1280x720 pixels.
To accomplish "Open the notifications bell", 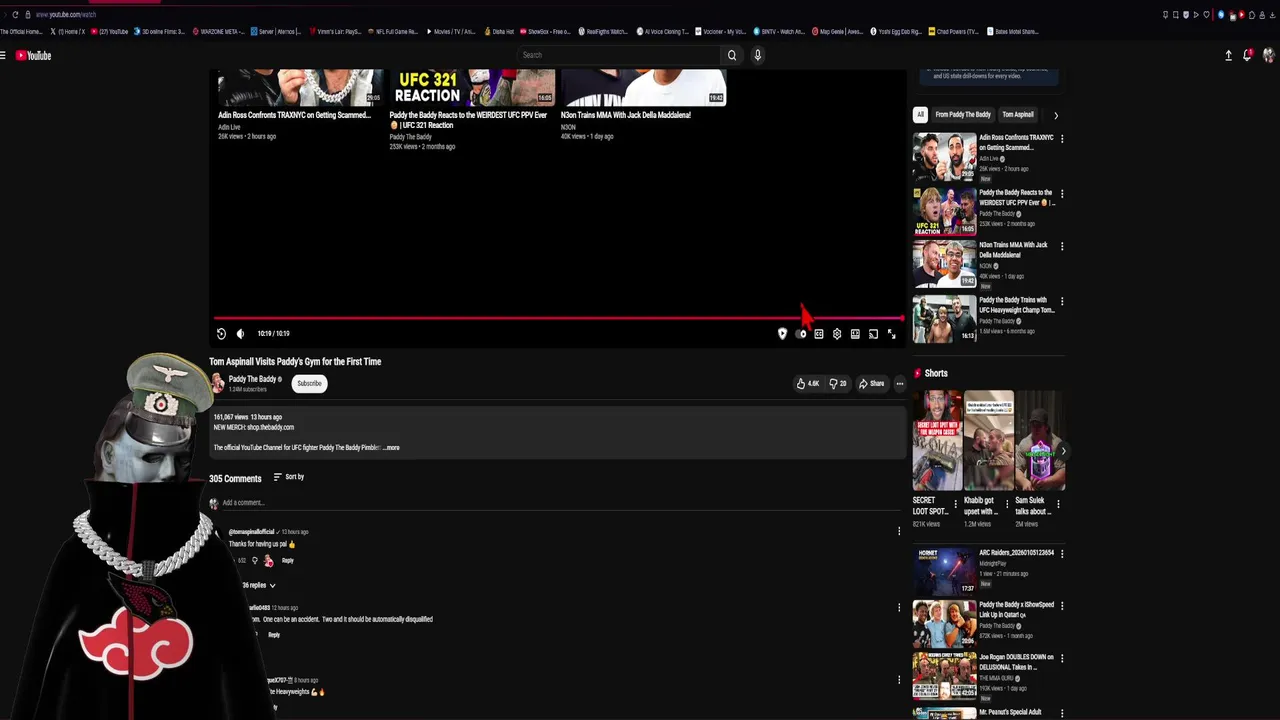I will pyautogui.click(x=1247, y=56).
